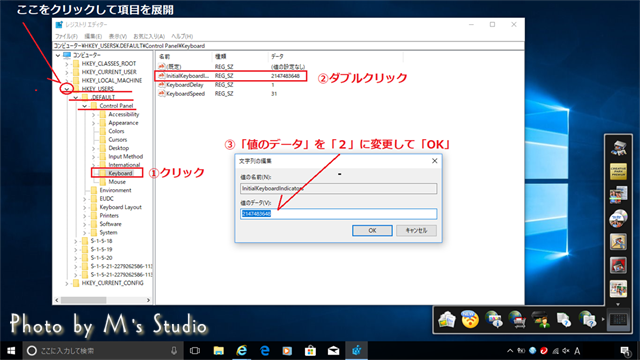
Task: Open the お気に入り(A) menu
Action: click(149, 36)
